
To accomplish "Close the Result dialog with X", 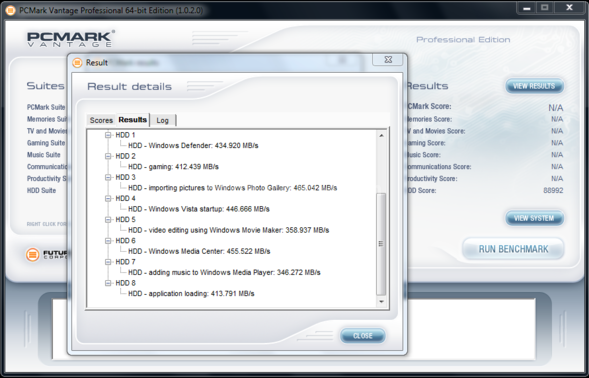I will click(x=388, y=59).
